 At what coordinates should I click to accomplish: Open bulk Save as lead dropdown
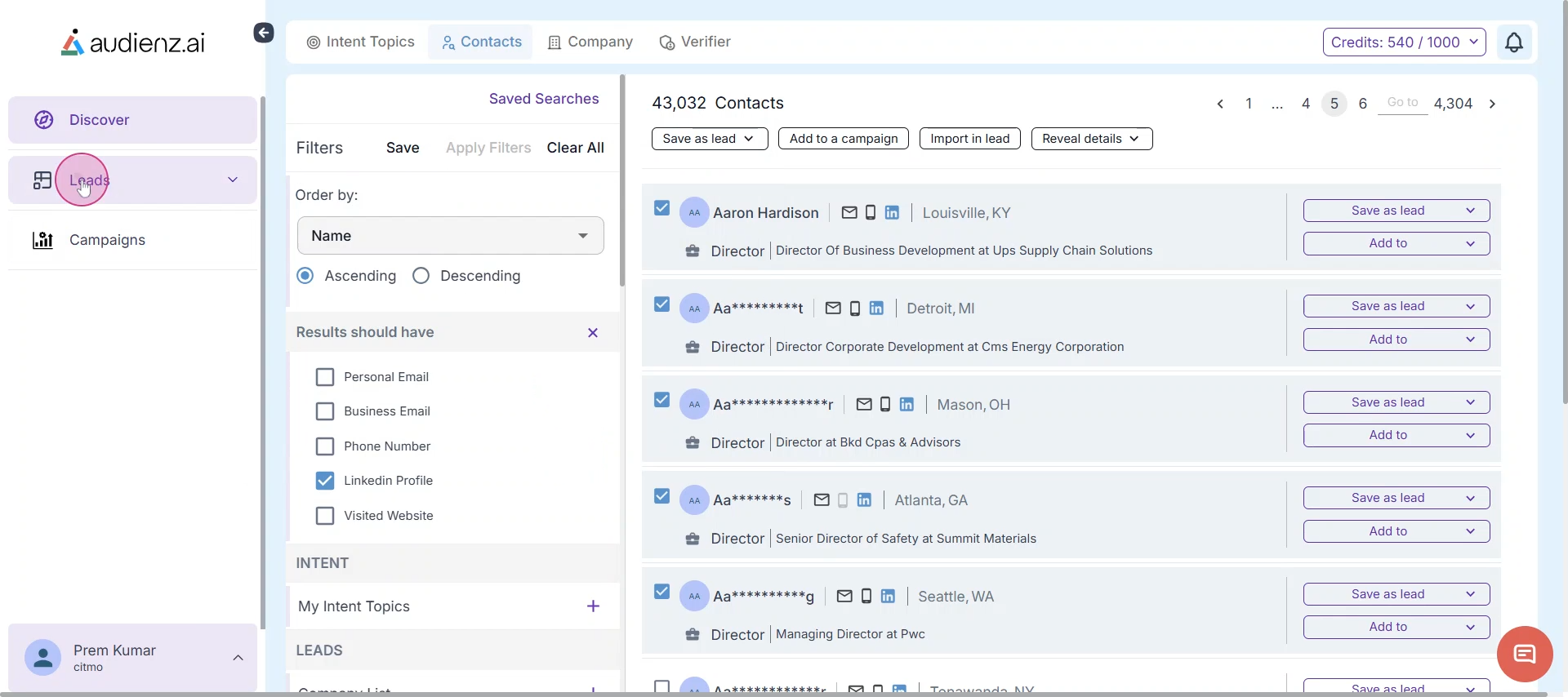point(710,139)
